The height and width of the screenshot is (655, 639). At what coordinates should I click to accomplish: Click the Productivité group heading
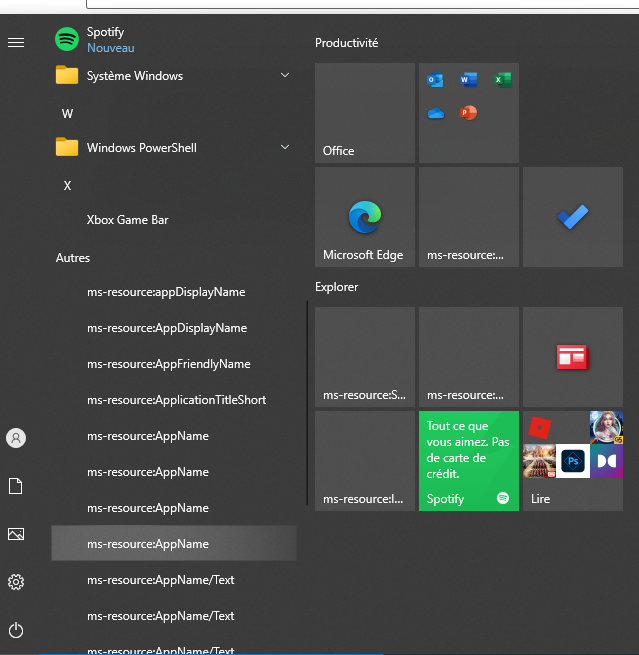tap(346, 43)
